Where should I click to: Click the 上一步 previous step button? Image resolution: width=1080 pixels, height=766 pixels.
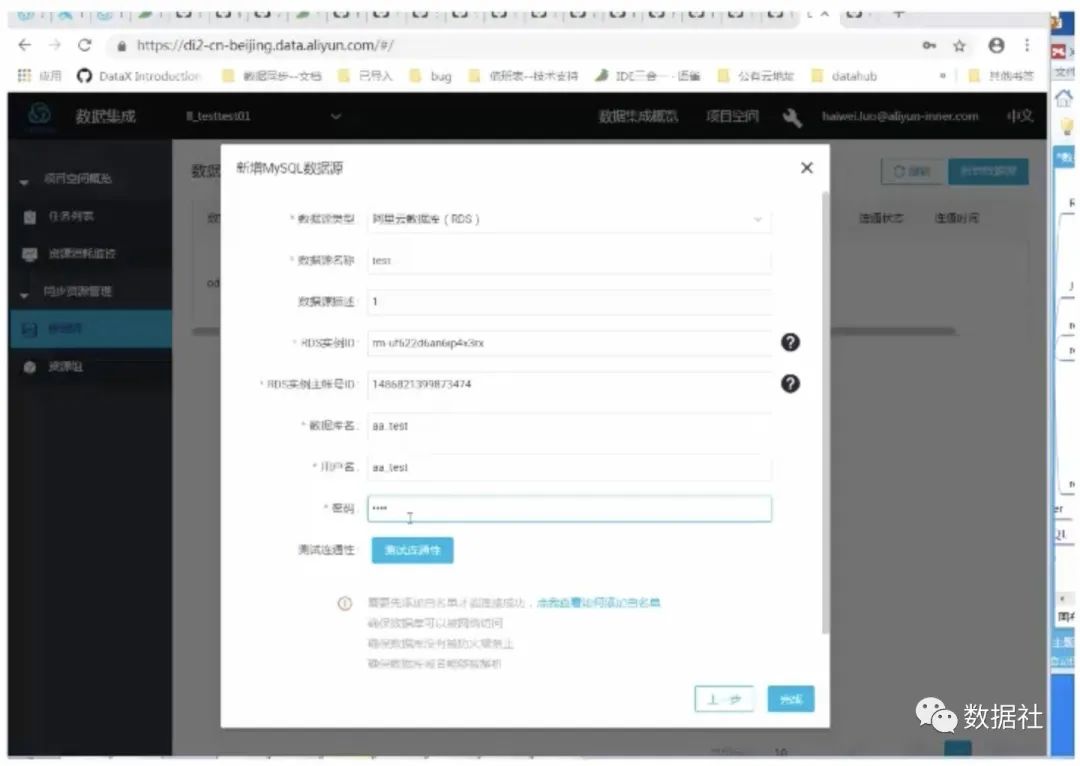click(x=724, y=699)
